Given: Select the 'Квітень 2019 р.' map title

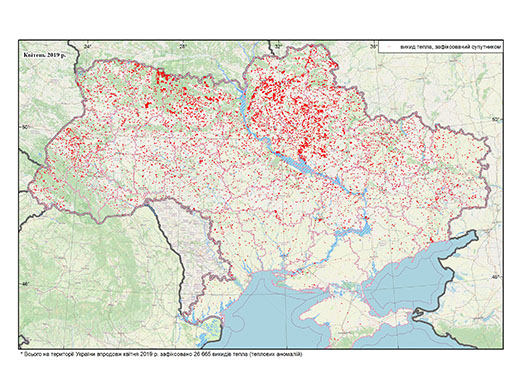Looking at the screenshot, I should pyautogui.click(x=45, y=55).
